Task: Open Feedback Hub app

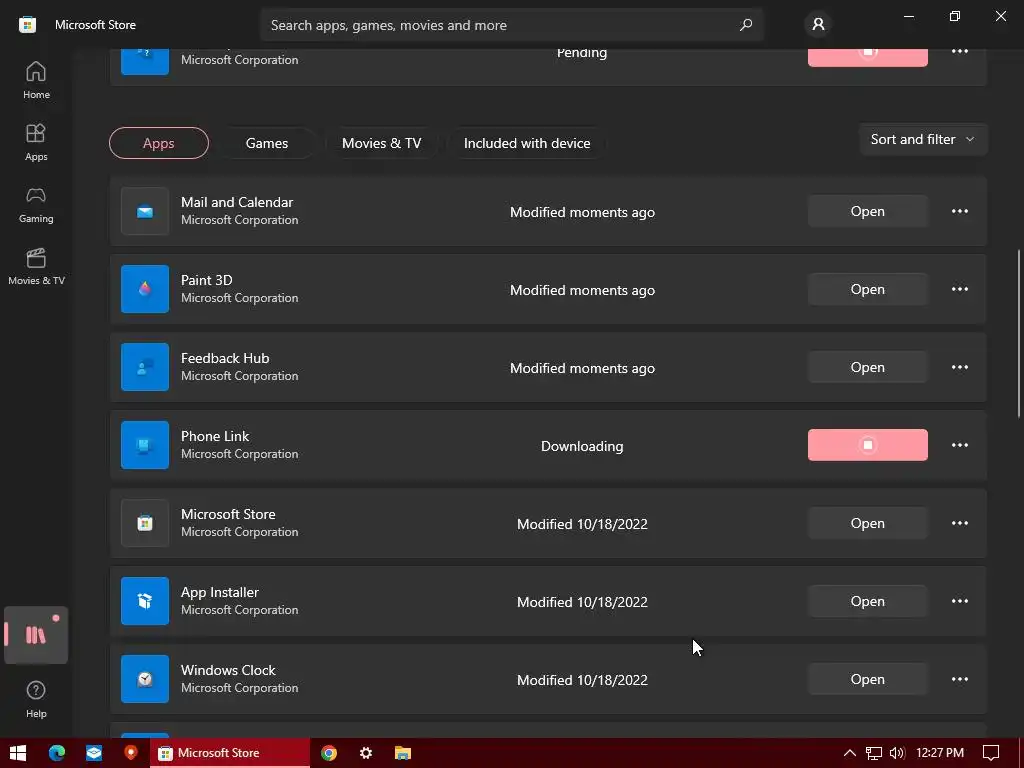Action: (867, 367)
